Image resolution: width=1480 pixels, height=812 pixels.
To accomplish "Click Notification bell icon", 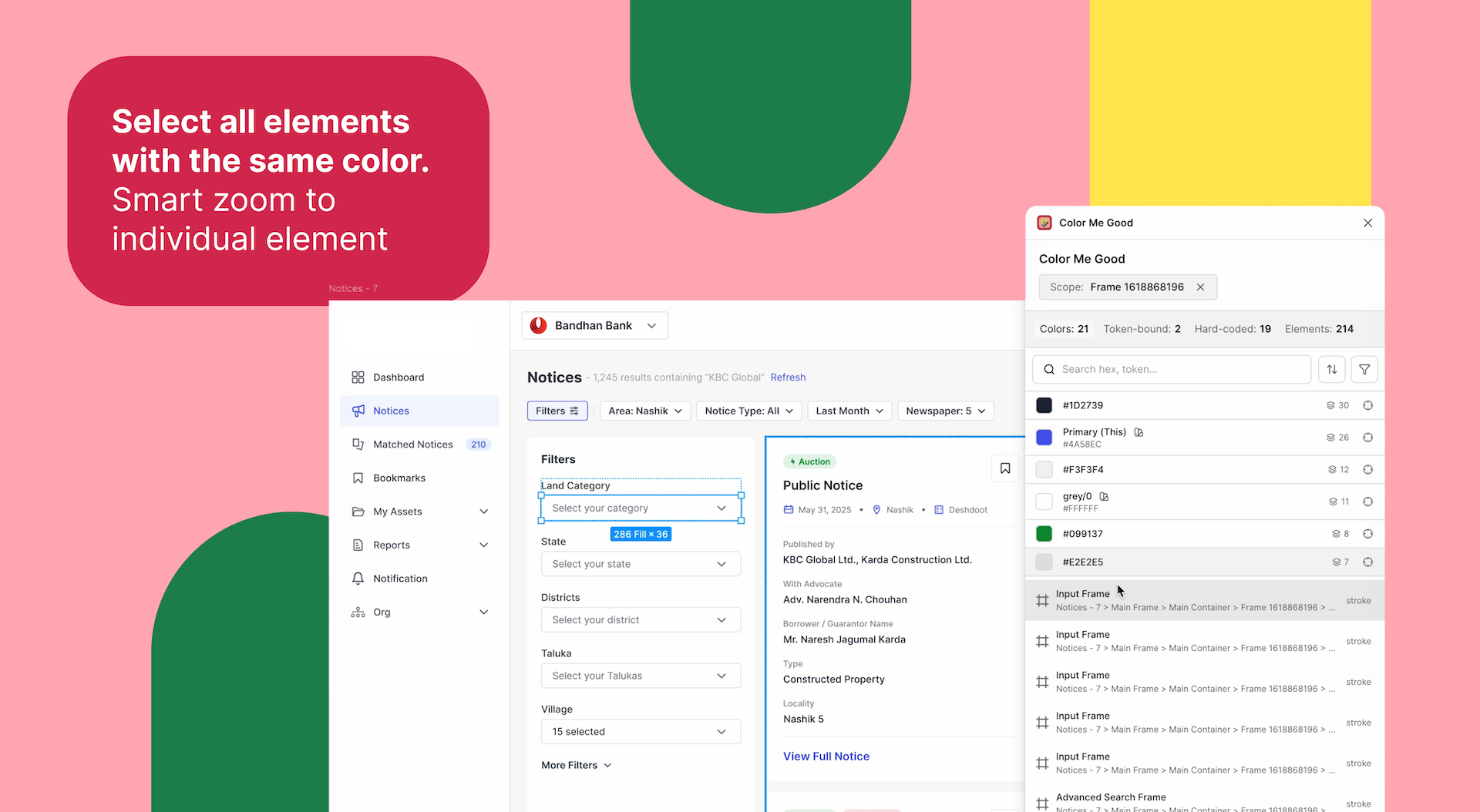I will coord(358,579).
